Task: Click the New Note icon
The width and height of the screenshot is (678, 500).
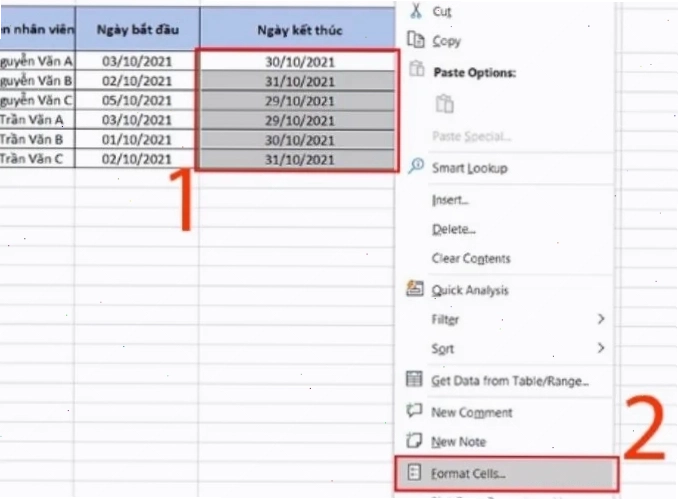Action: [x=414, y=440]
